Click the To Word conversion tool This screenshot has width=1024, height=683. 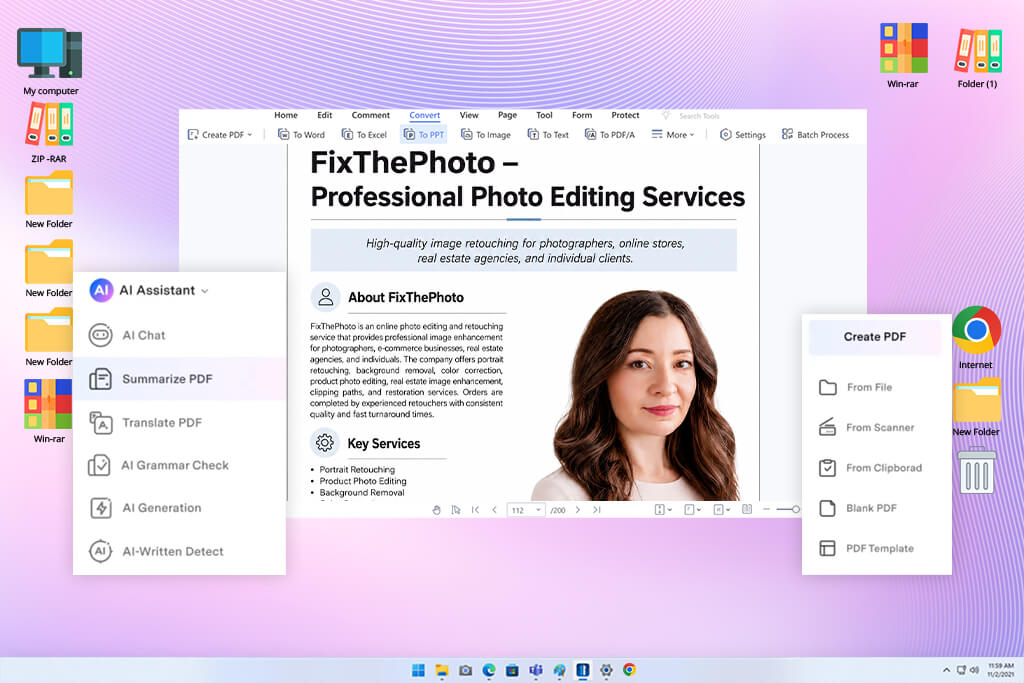point(301,135)
